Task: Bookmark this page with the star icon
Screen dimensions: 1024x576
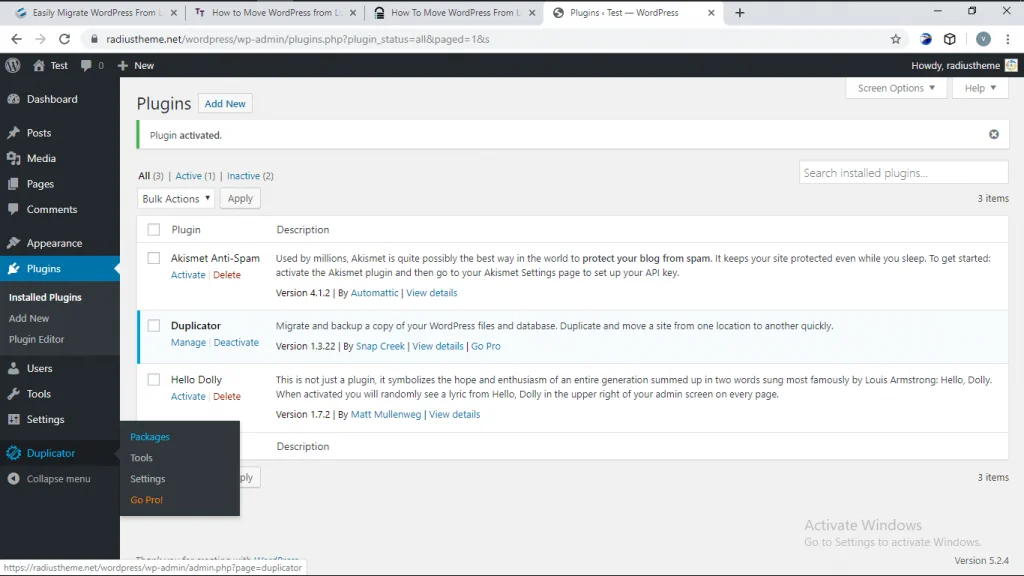Action: 895,39
